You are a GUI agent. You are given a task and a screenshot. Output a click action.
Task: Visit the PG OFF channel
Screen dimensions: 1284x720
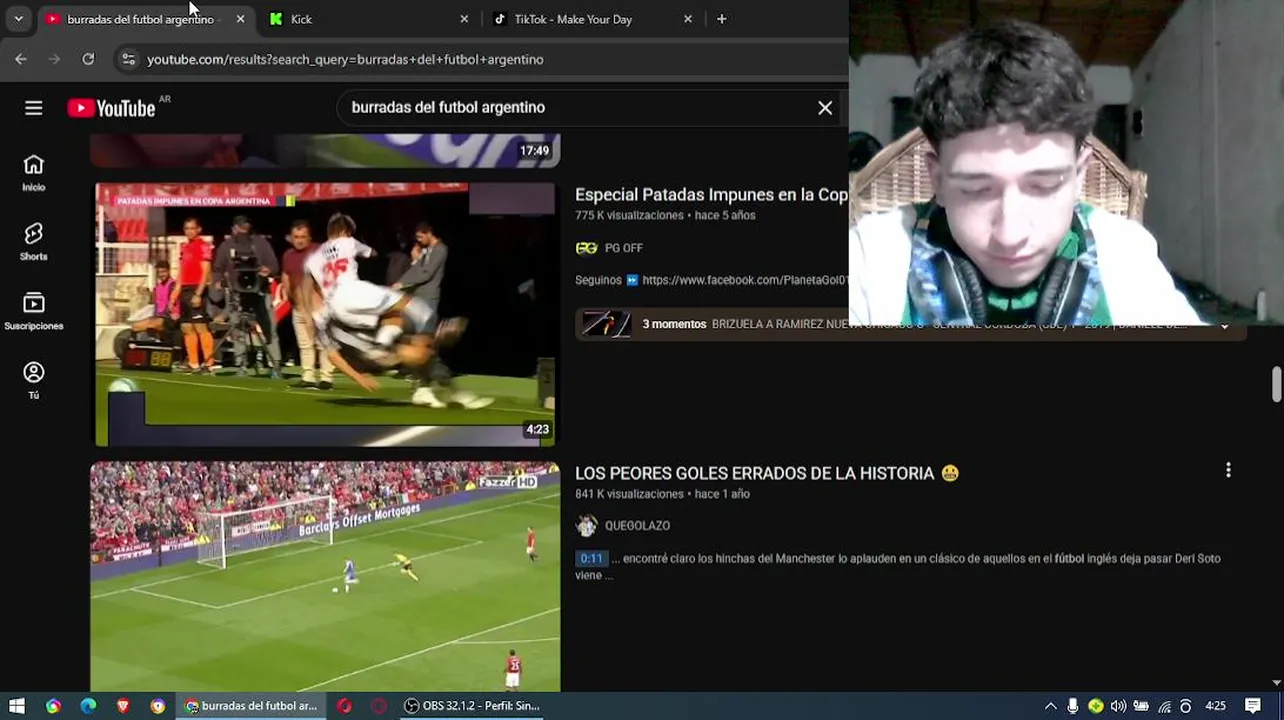(x=623, y=248)
